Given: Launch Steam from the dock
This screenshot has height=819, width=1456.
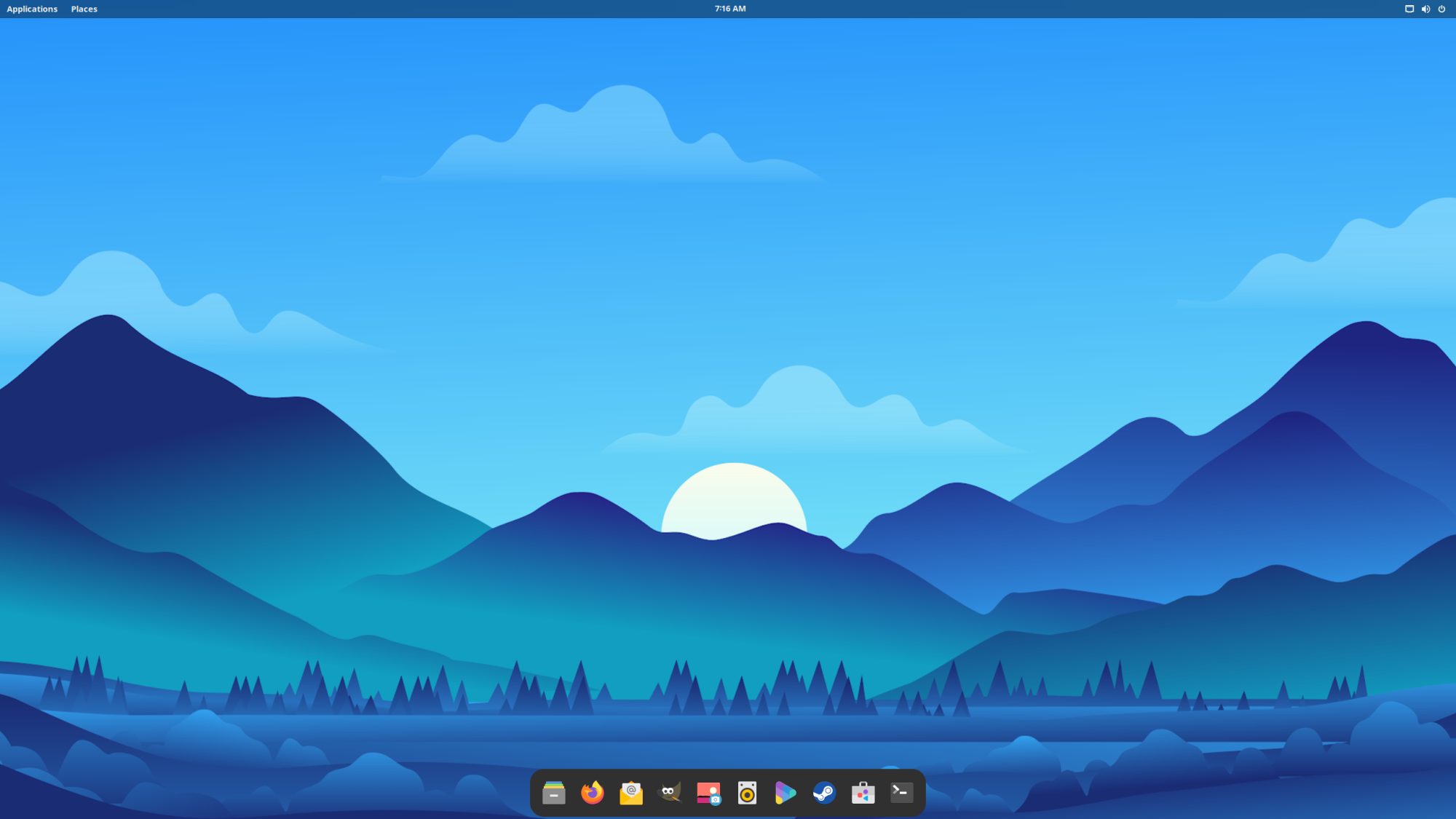Looking at the screenshot, I should [x=824, y=793].
